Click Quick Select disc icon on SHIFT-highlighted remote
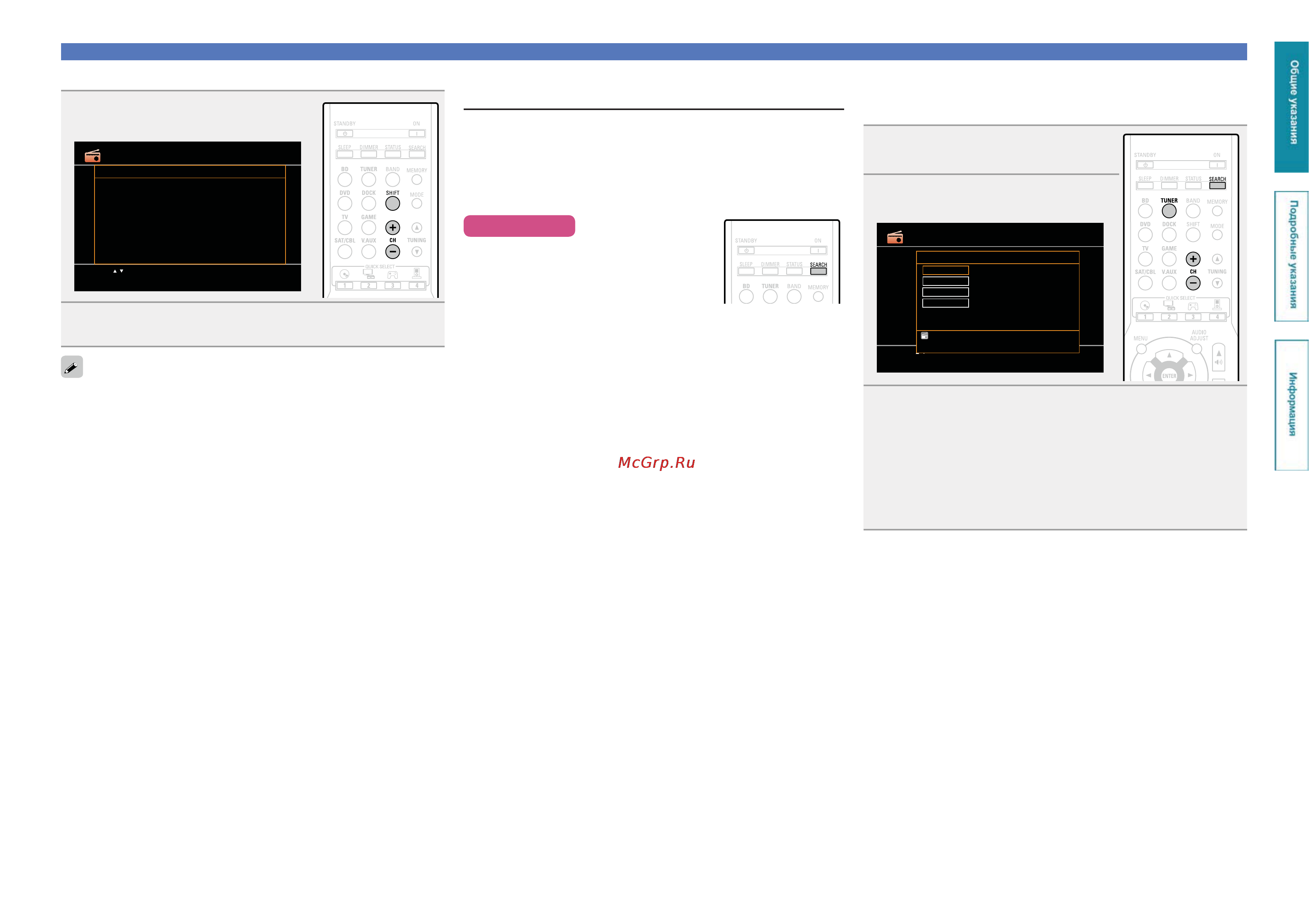The width and height of the screenshot is (1309, 924). coord(345,274)
